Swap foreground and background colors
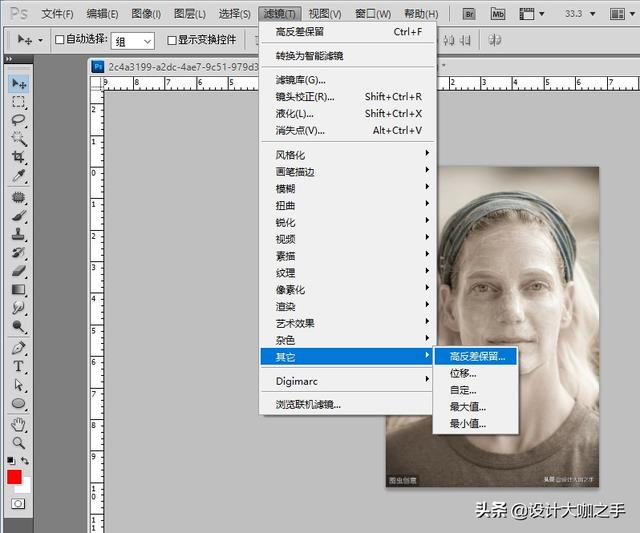The width and height of the screenshot is (640, 533). 25,460
